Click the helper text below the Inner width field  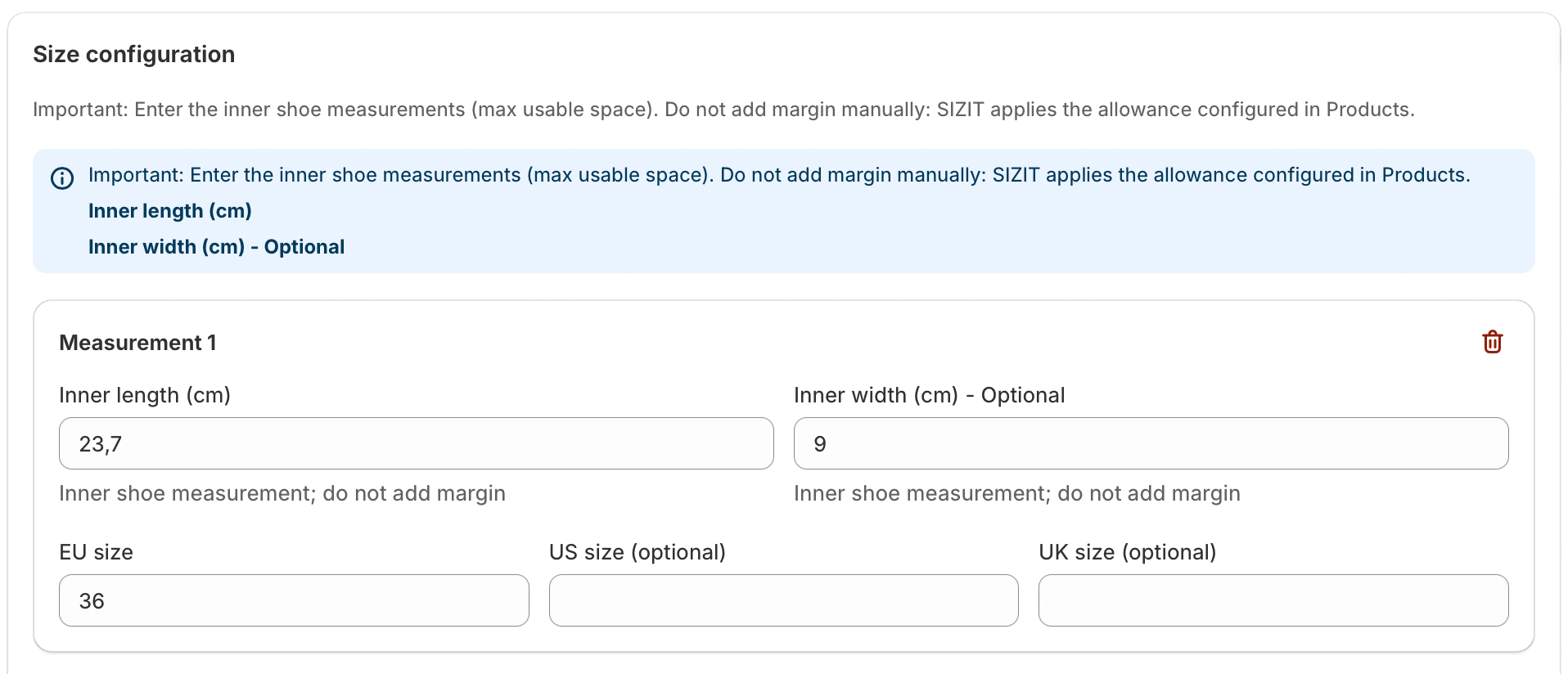pos(1016,493)
